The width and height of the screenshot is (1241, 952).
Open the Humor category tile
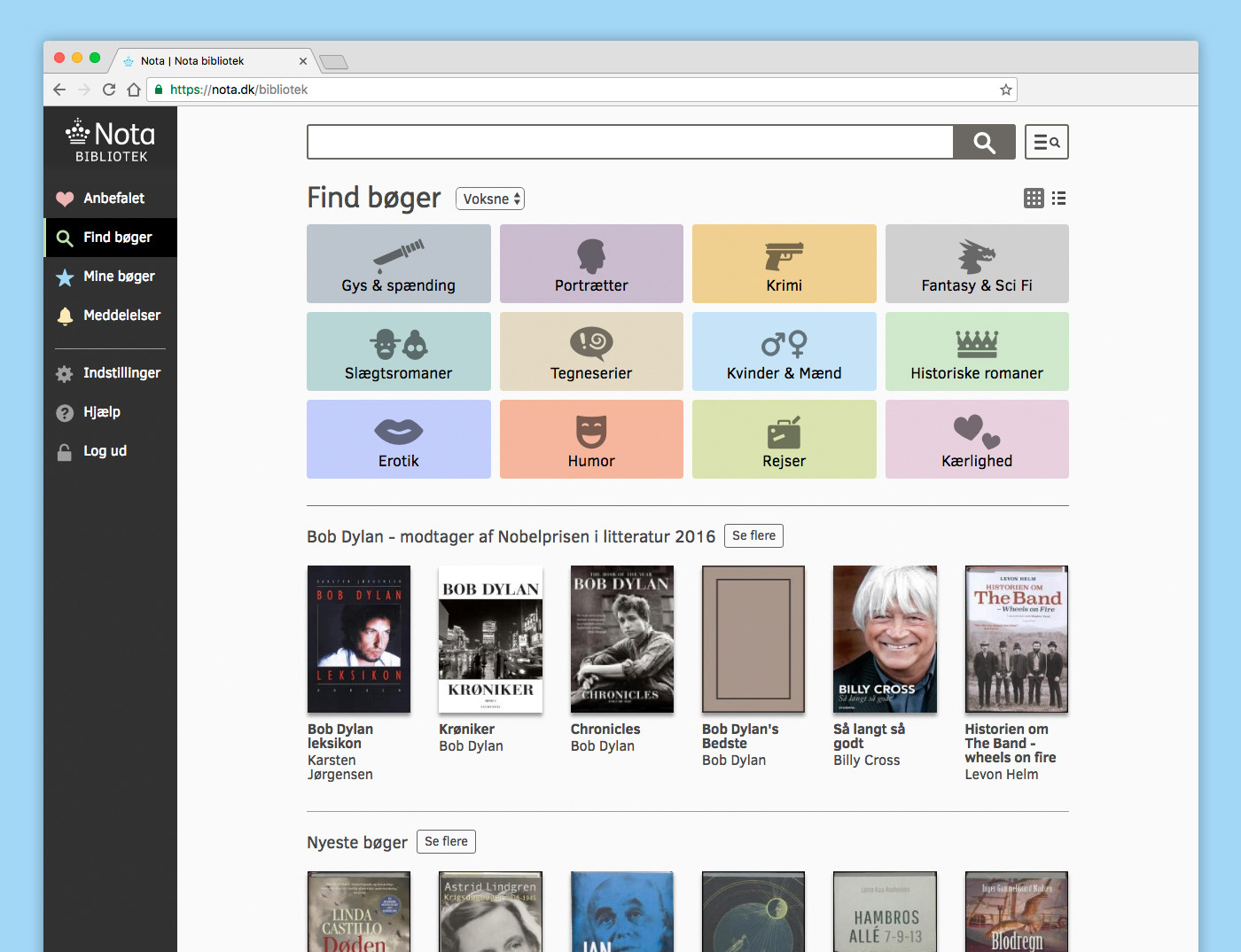point(591,439)
